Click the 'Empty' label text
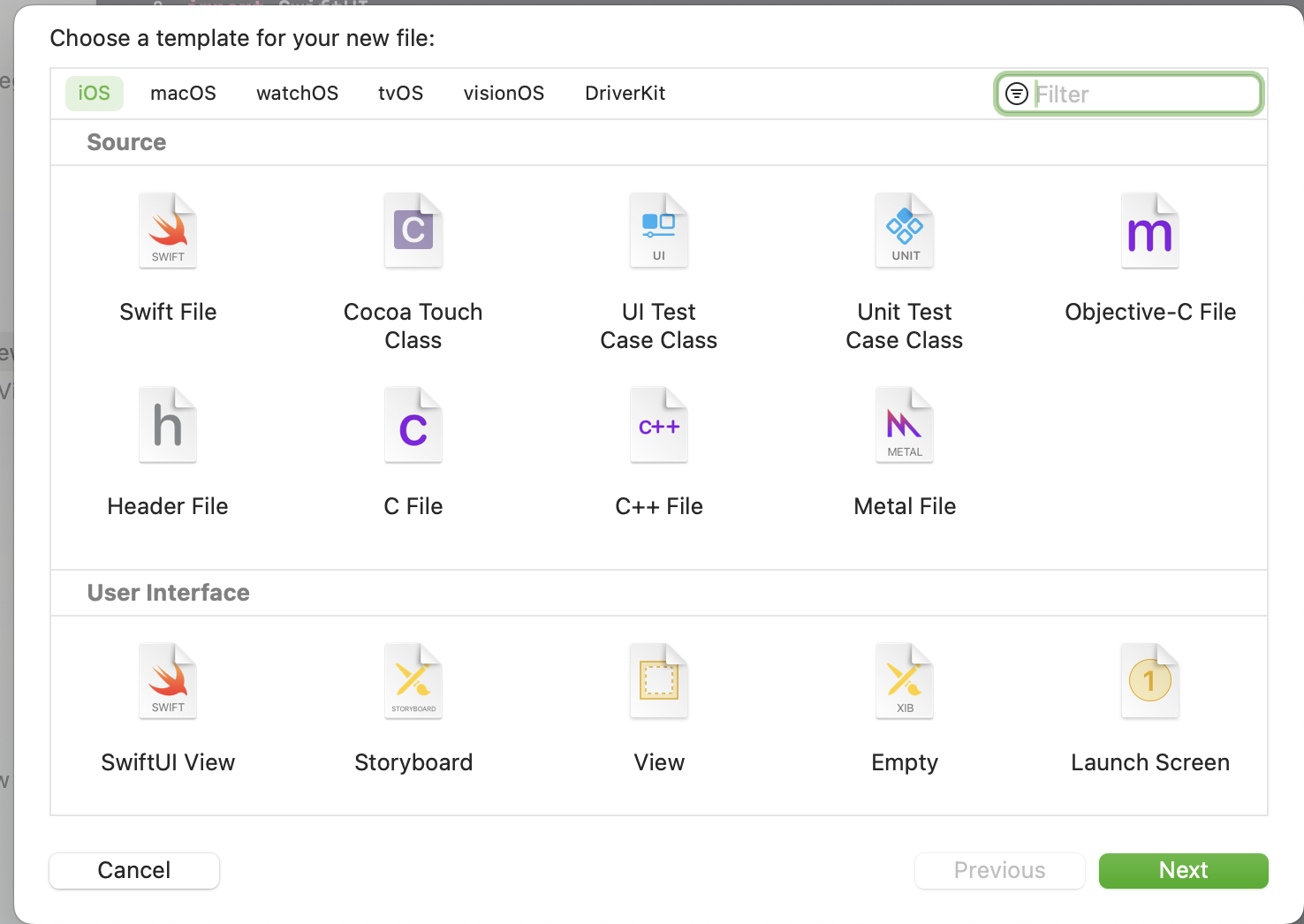This screenshot has height=924, width=1304. coord(905,762)
